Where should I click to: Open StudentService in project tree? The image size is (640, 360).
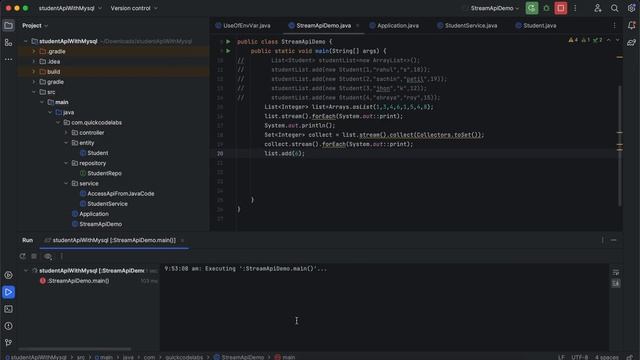tap(107, 204)
